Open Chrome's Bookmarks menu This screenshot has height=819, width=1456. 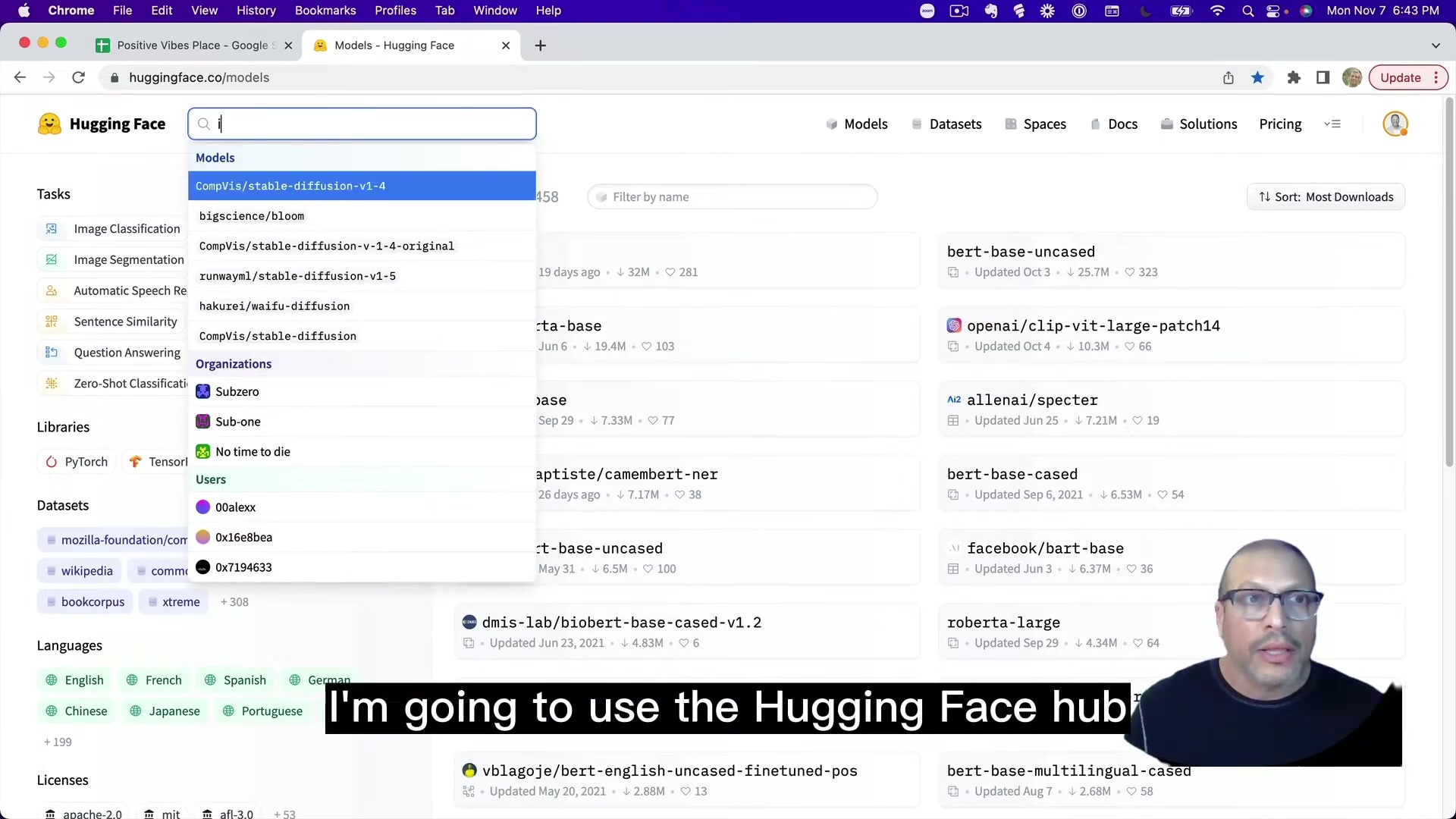325,11
